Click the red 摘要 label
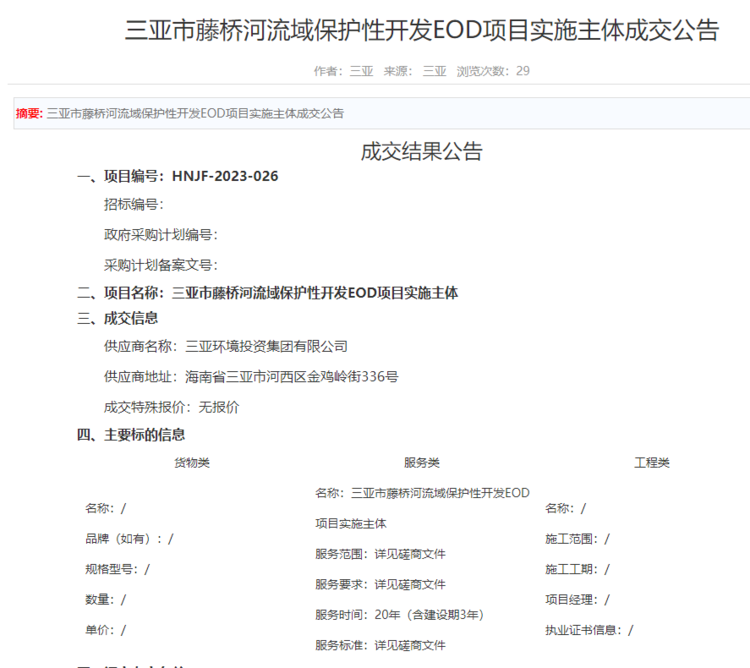The height and width of the screenshot is (668, 750). (29, 114)
